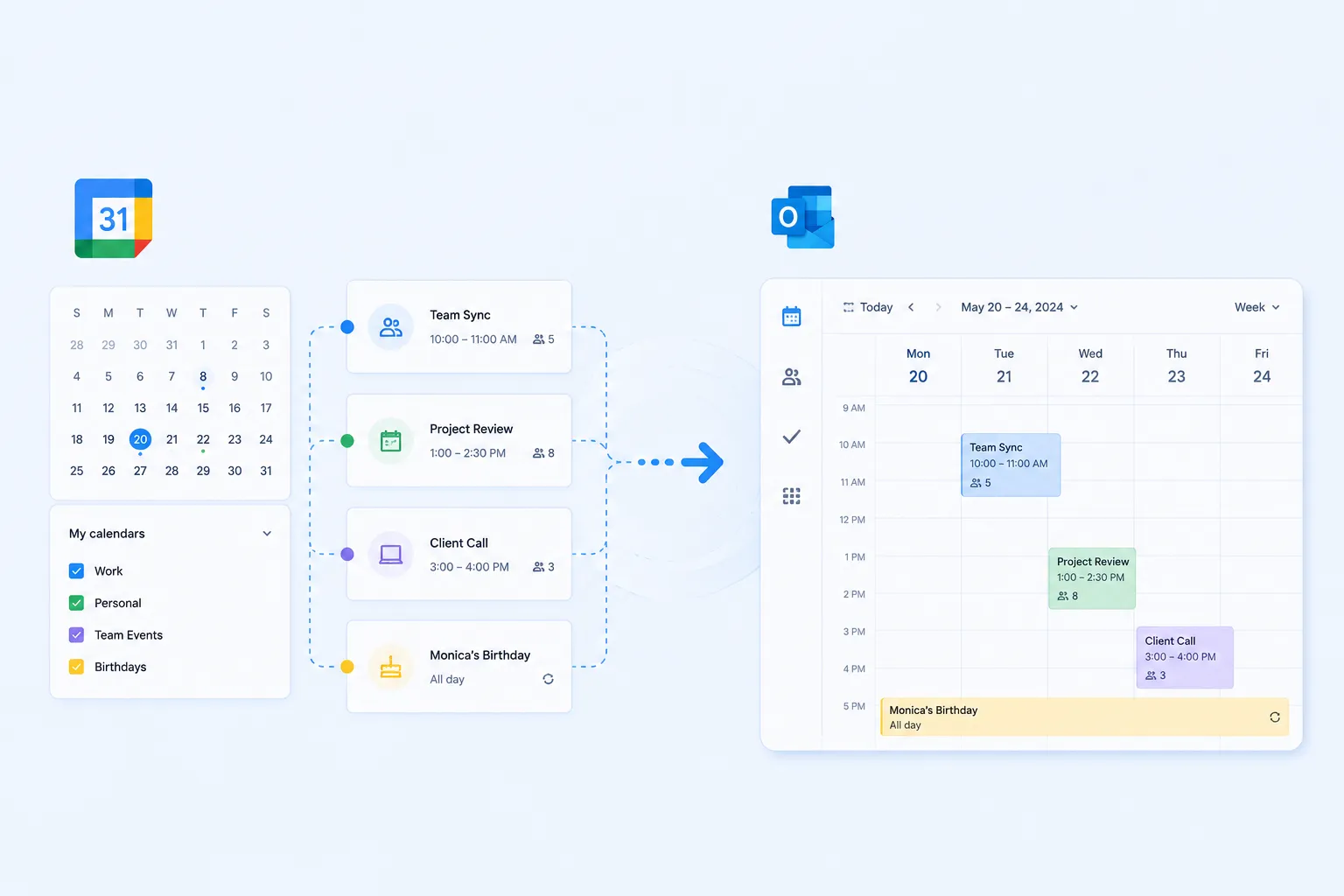Viewport: 1344px width, 896px height.
Task: Select date 27 in the mini calendar
Action: (140, 471)
